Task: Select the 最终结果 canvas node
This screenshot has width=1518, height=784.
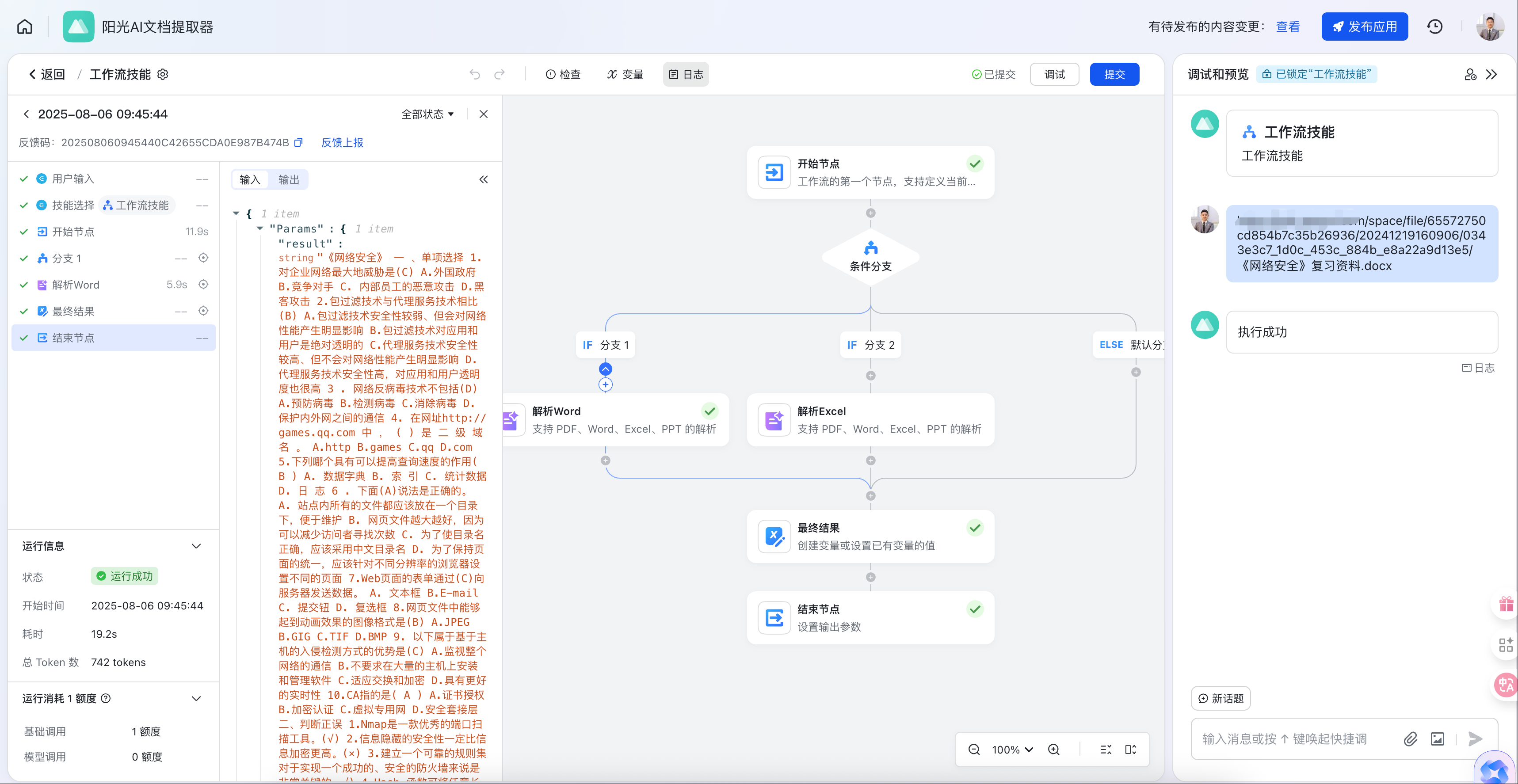Action: tap(870, 536)
